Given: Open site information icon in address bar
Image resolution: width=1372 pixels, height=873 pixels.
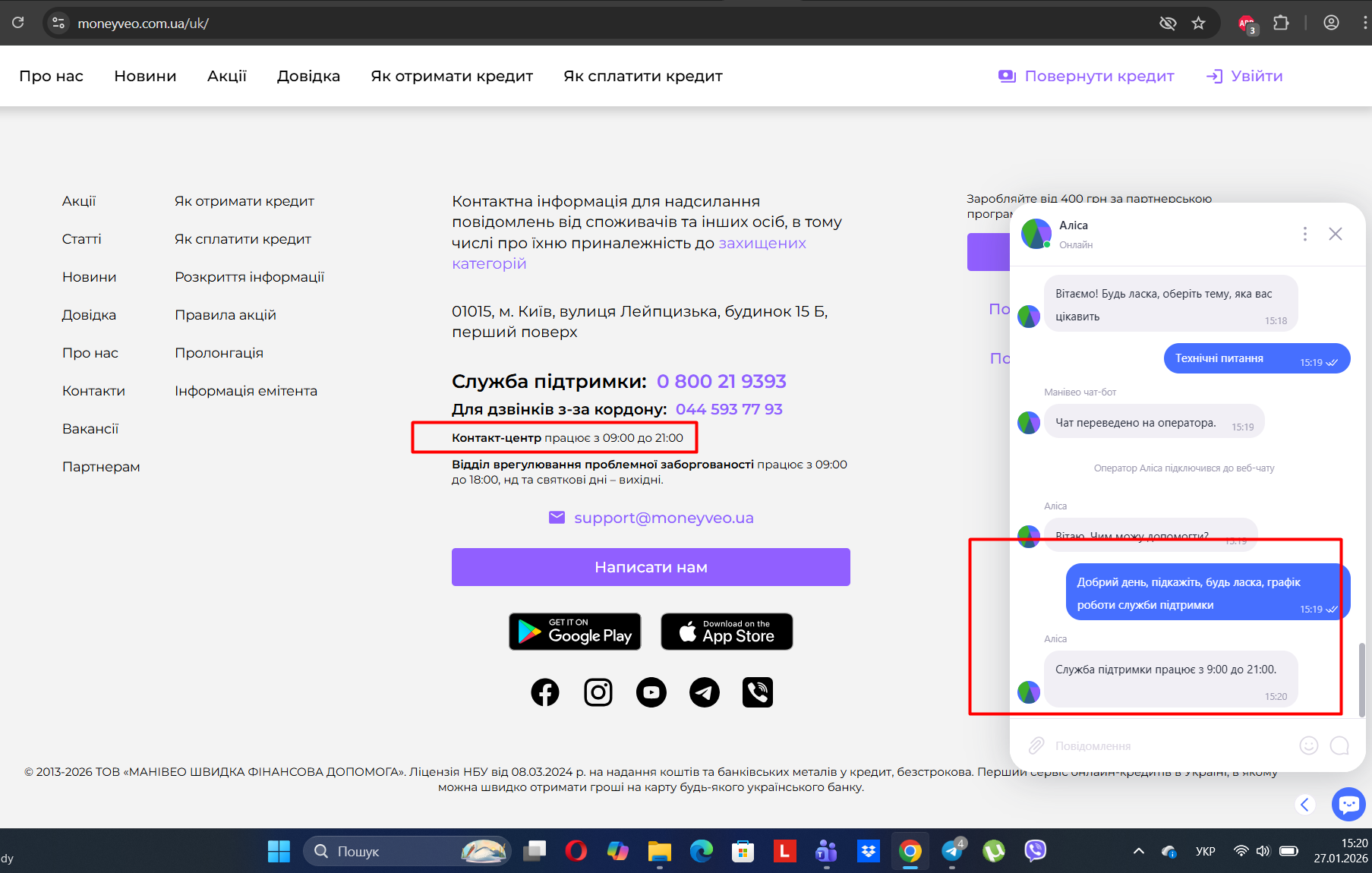Looking at the screenshot, I should (58, 23).
